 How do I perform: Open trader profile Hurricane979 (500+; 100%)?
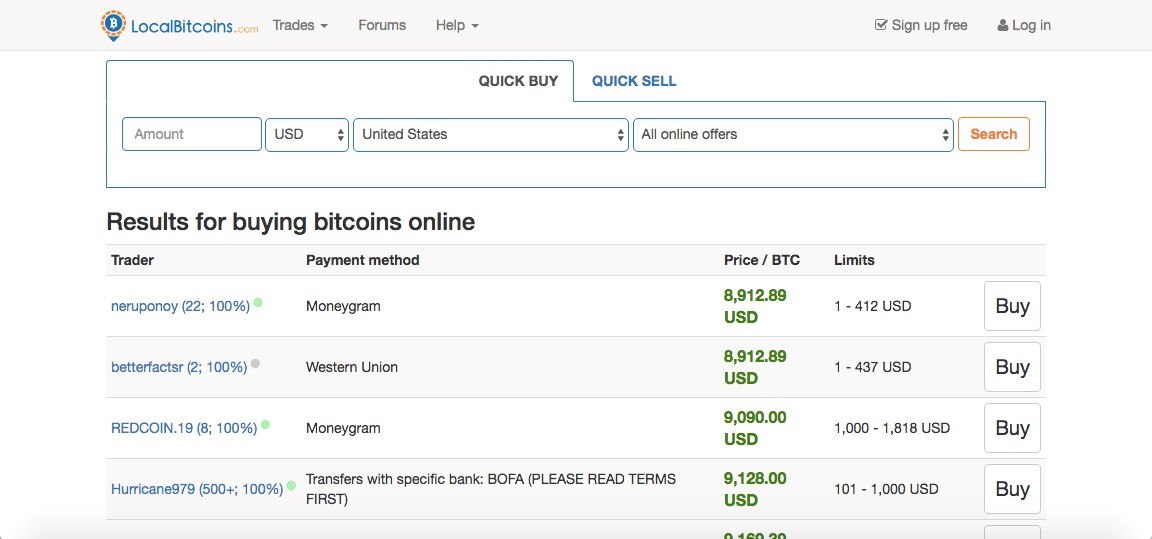[197, 489]
